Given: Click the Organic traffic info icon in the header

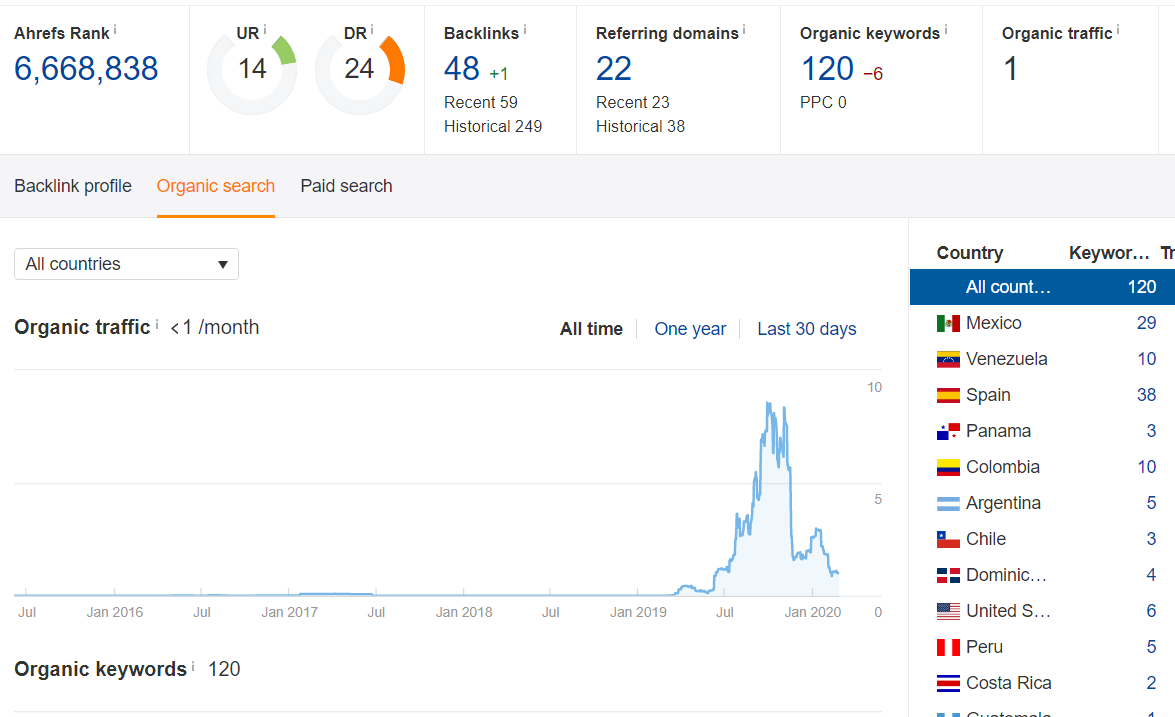Looking at the screenshot, I should pyautogui.click(x=1118, y=30).
